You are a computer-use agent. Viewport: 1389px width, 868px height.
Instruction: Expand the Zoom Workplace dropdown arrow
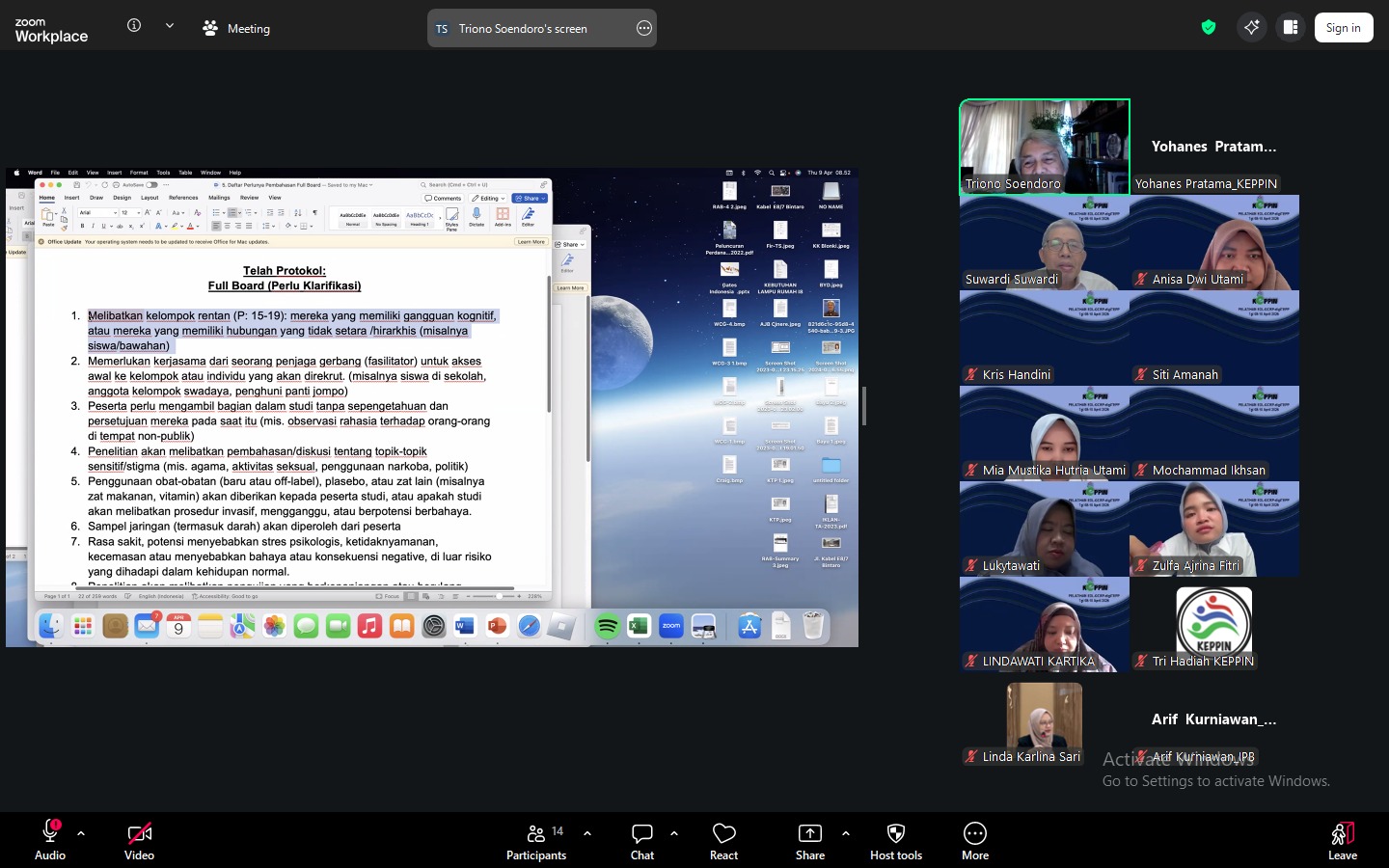170,26
